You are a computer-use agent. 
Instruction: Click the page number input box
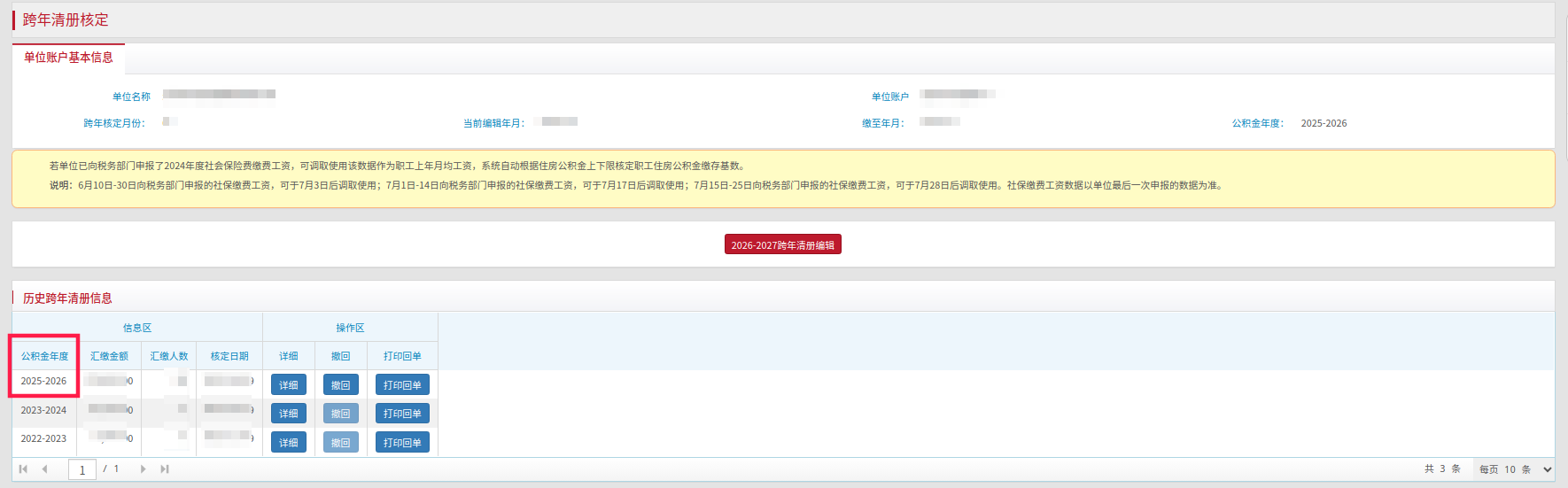tap(82, 469)
